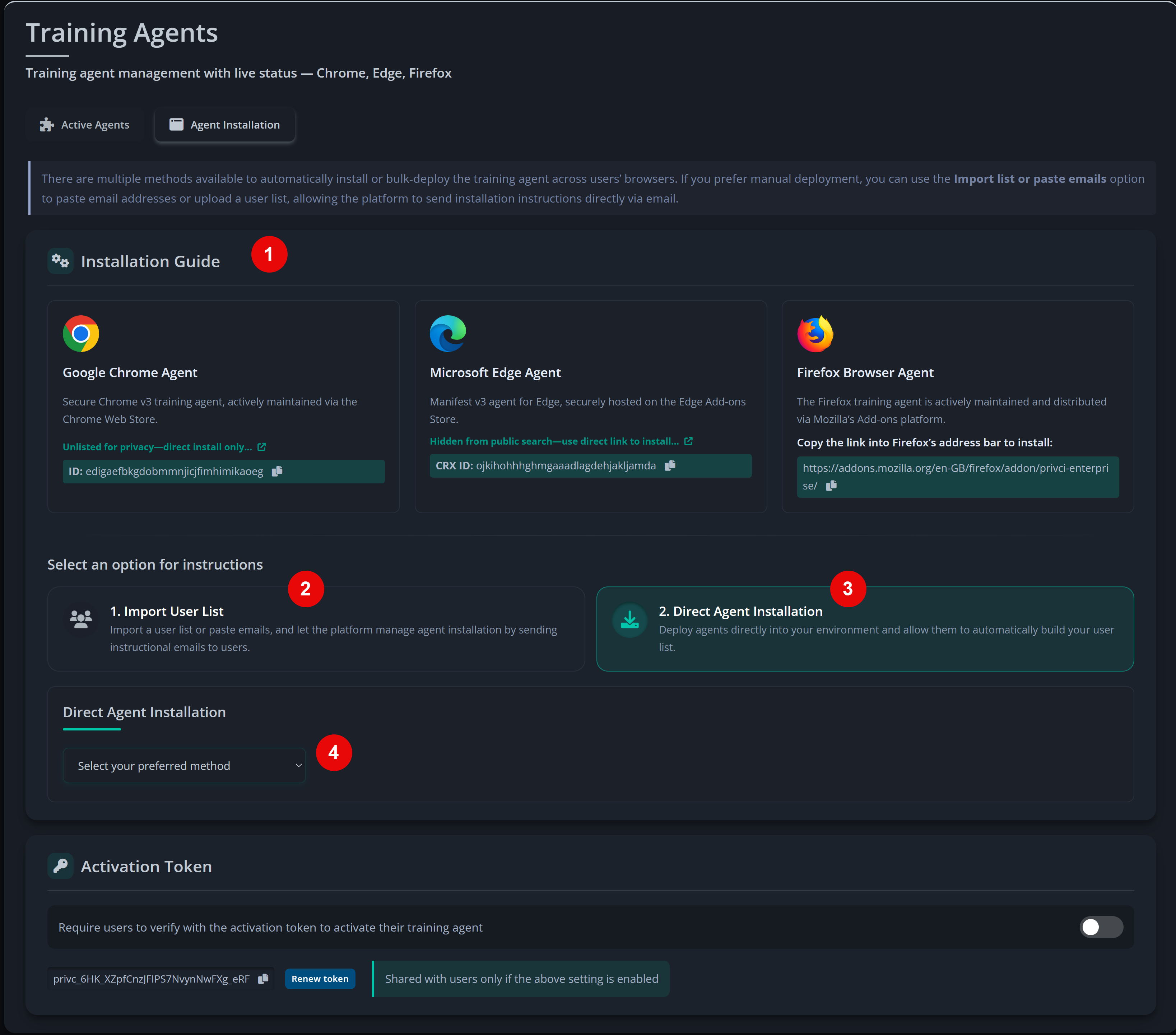Click the Google Chrome logo
This screenshot has width=1176, height=1035.
(x=81, y=334)
